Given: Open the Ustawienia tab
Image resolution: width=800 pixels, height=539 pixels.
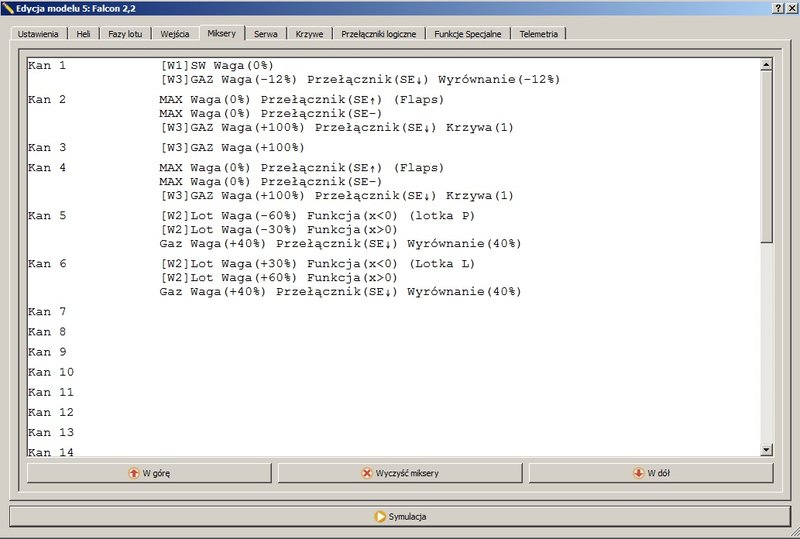Looking at the screenshot, I should pos(38,34).
